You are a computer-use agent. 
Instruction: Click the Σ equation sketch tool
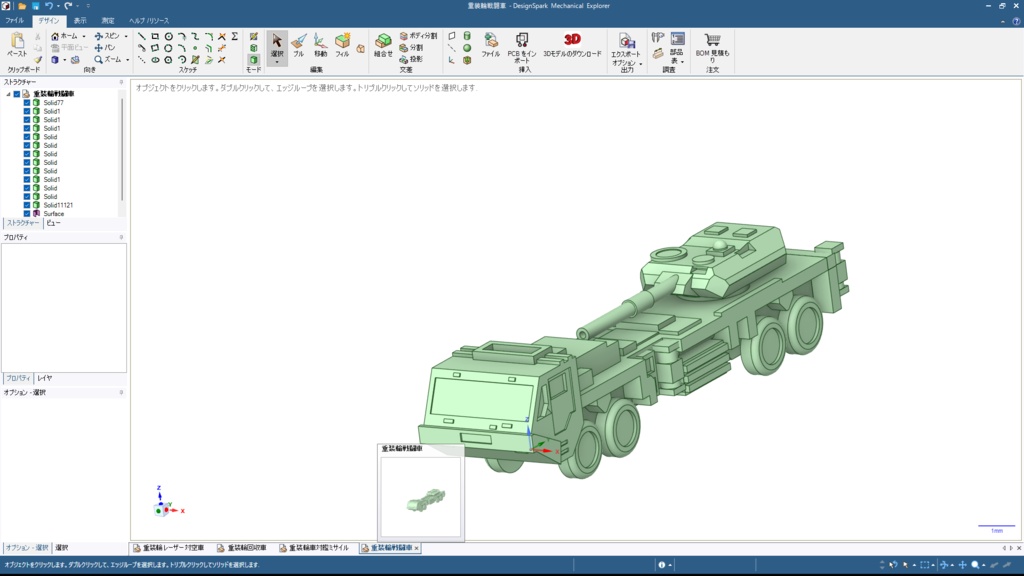click(x=234, y=37)
